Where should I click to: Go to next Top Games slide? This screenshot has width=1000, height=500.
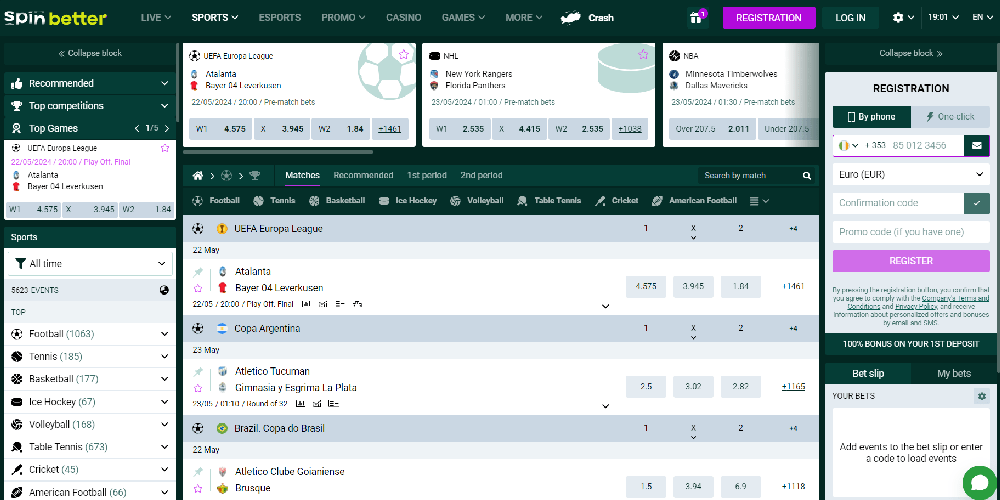[x=166, y=129]
